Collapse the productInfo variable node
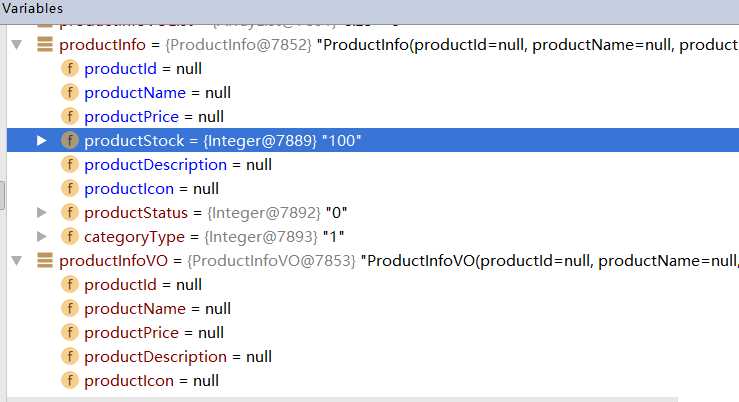 pos(17,45)
